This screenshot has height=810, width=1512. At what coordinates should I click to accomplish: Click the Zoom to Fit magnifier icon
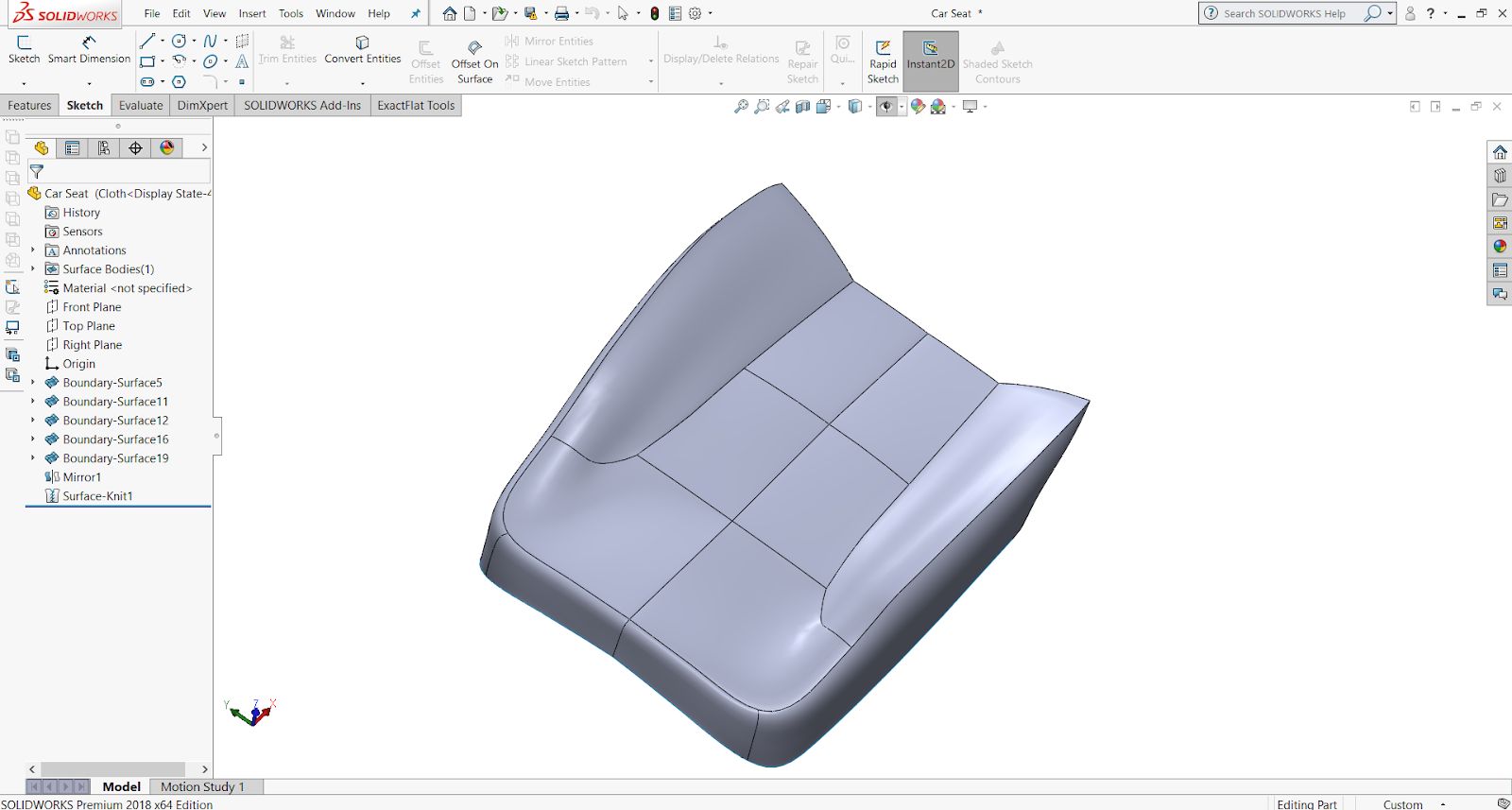click(x=741, y=107)
